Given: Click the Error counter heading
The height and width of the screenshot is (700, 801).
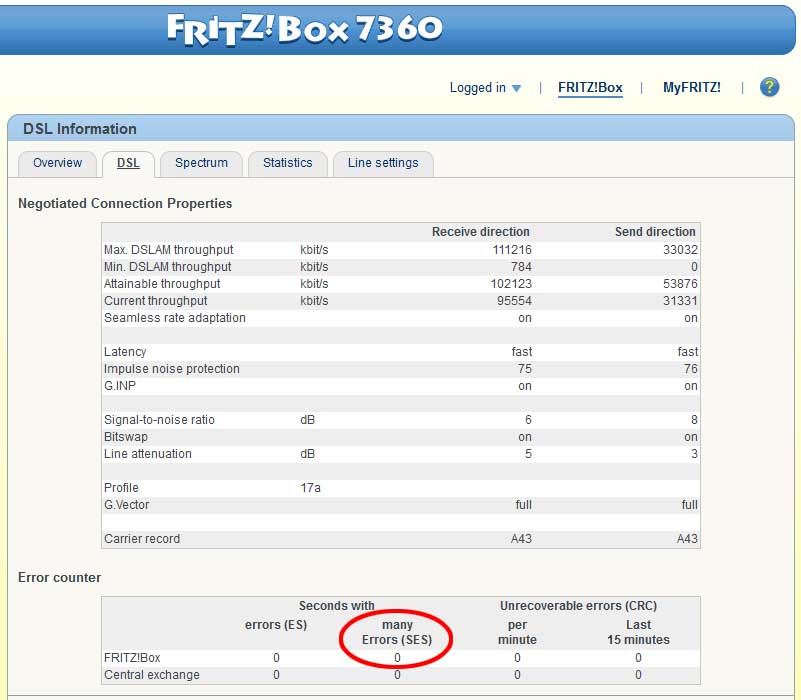Looking at the screenshot, I should (x=59, y=578).
